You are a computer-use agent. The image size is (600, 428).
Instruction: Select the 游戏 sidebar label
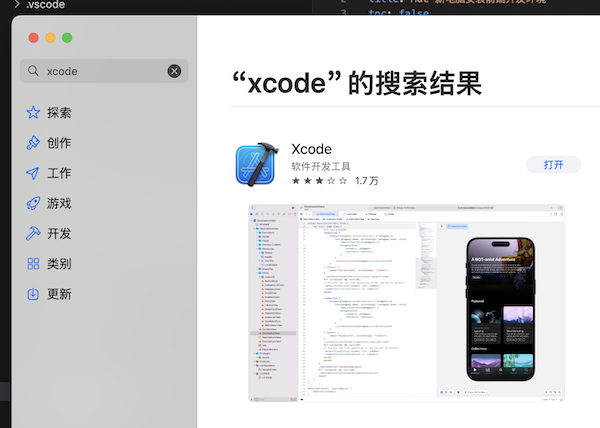(59, 203)
